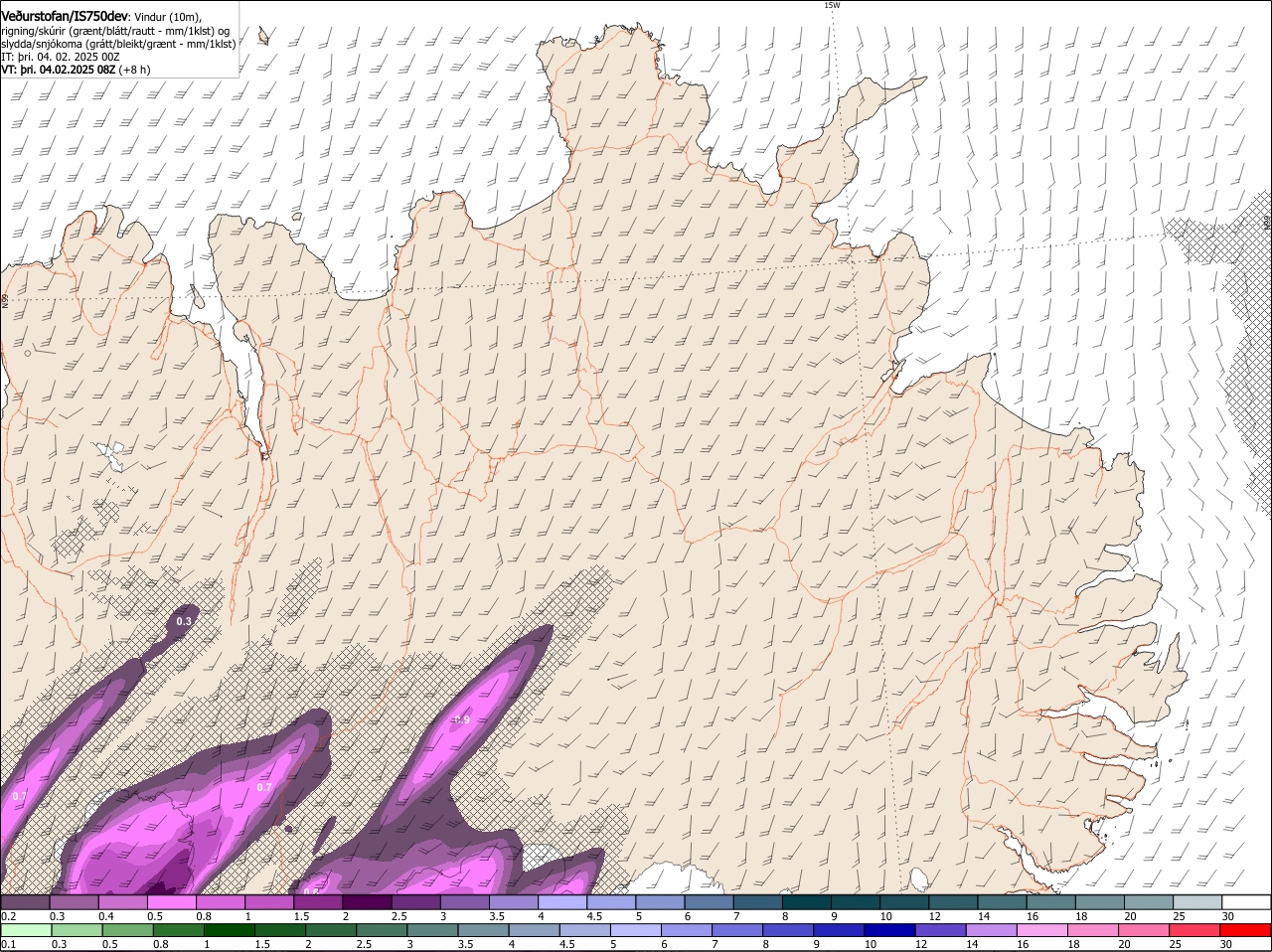Screen dimensions: 1272x952
Task: Select the deep blue 10–12 rain legend swatch
Action: tap(890, 931)
